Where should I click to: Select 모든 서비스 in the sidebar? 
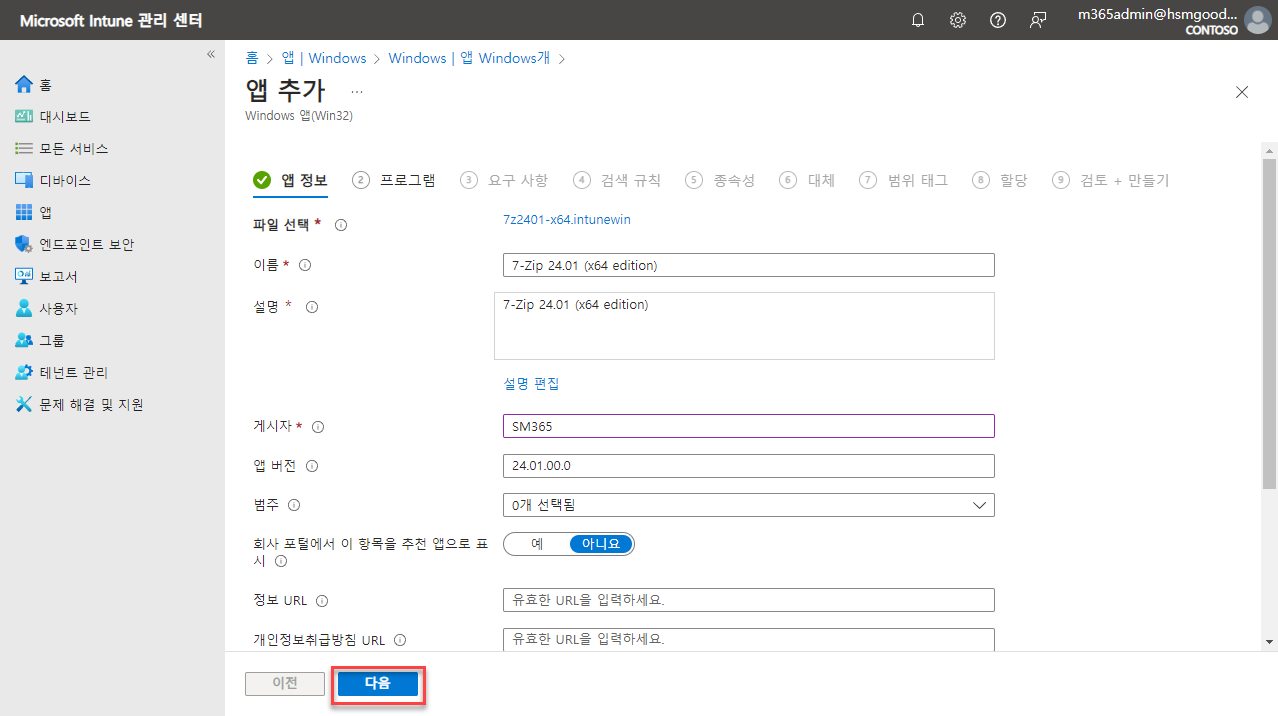24,148
